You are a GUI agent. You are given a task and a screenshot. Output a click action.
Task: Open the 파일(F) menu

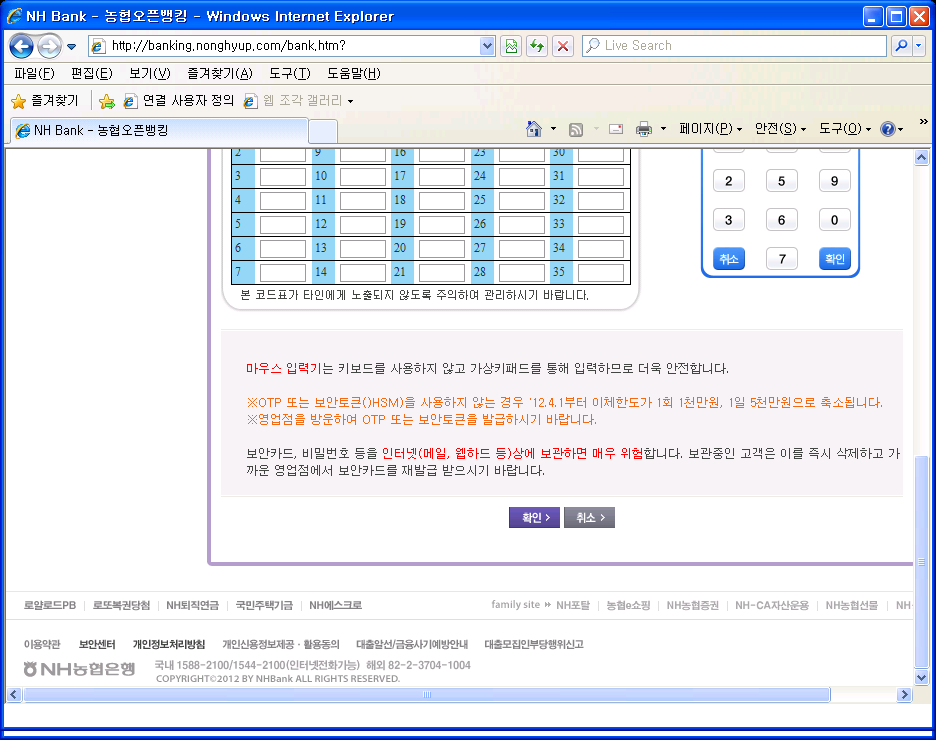(x=34, y=73)
